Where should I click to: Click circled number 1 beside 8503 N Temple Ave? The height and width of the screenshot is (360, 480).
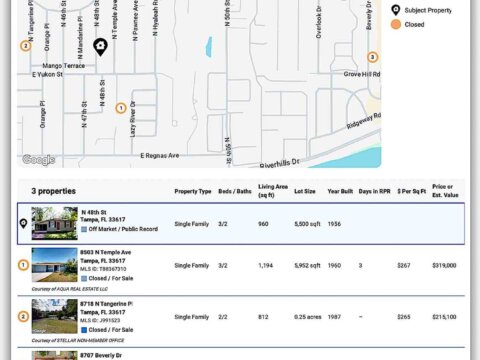pyautogui.click(x=23, y=265)
